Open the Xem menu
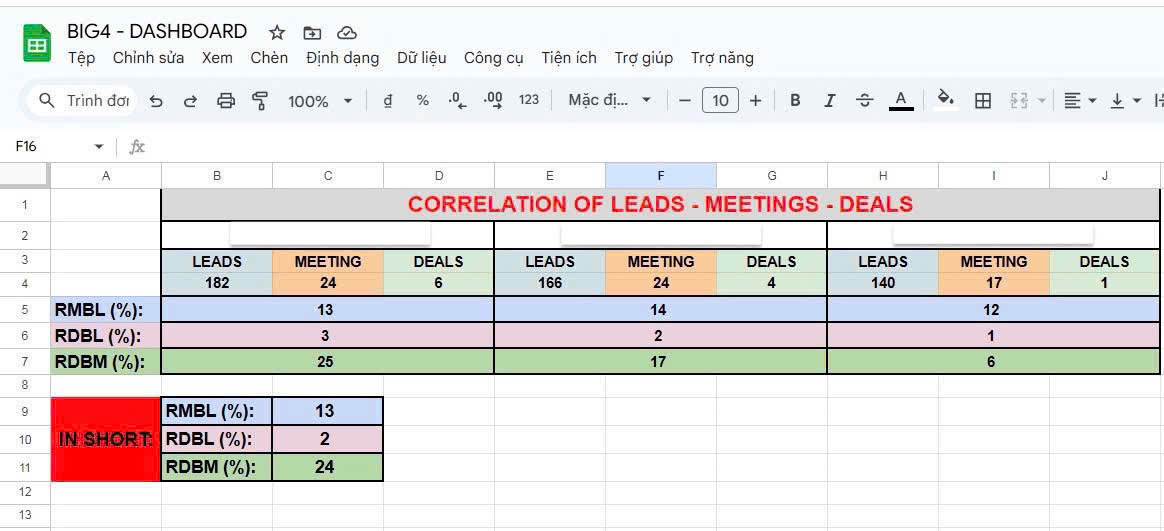This screenshot has width=1164, height=531. 217,58
